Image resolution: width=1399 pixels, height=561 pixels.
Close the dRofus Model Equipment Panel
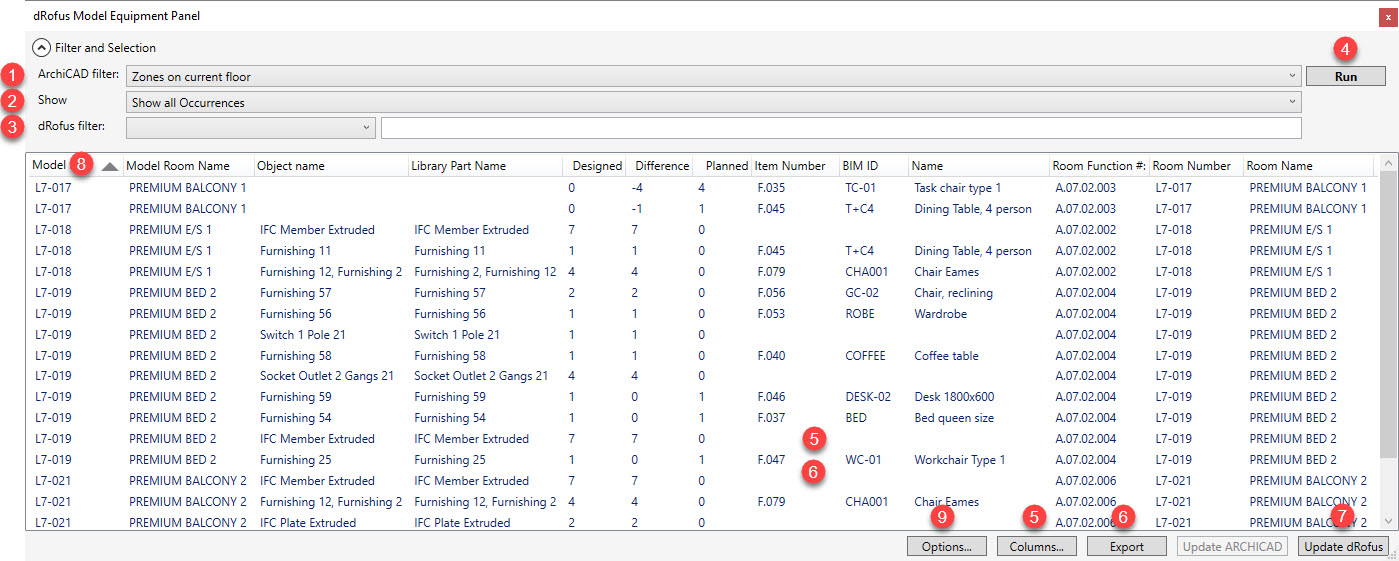tap(1384, 16)
